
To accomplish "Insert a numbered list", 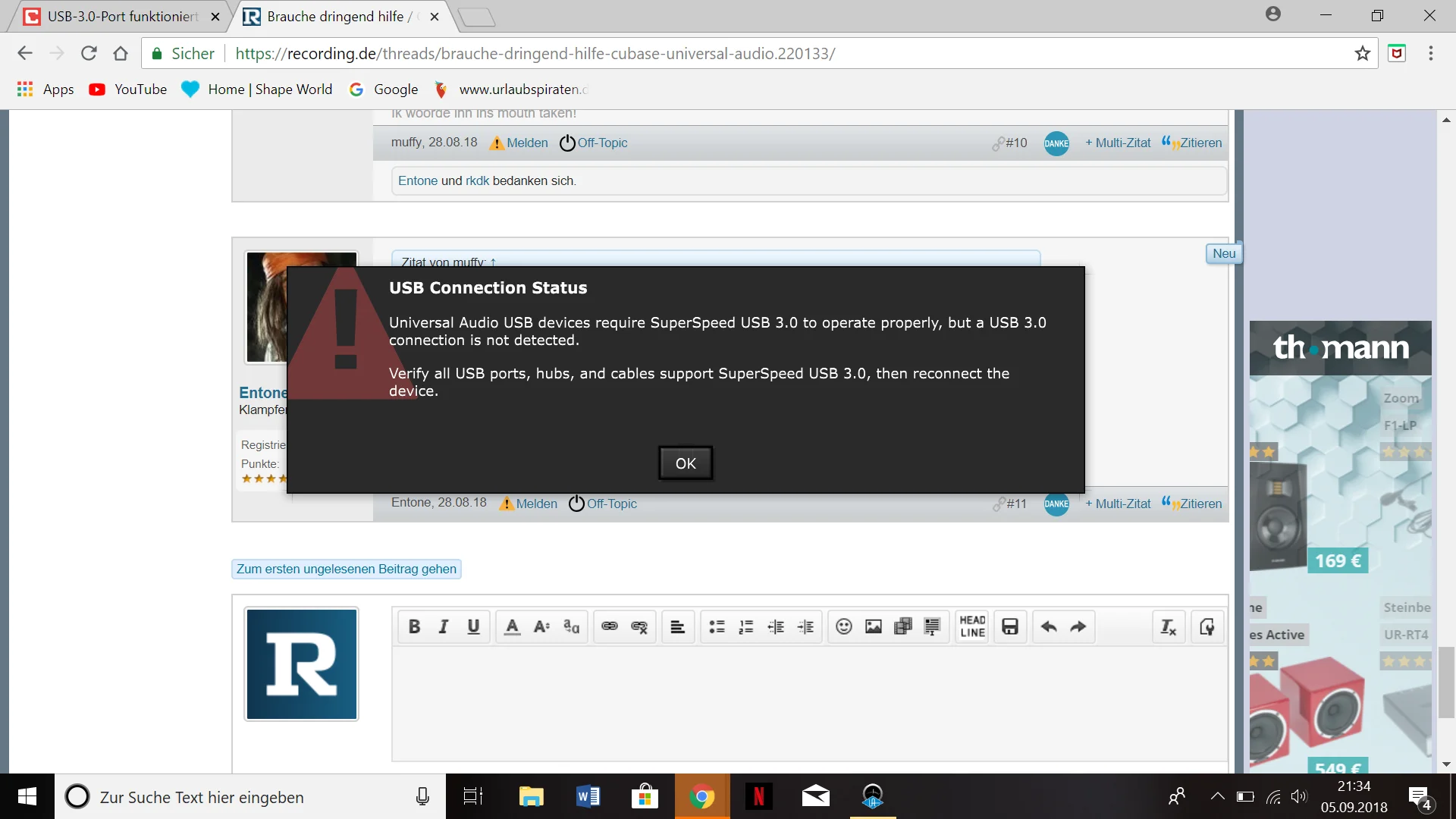I will coord(746,627).
